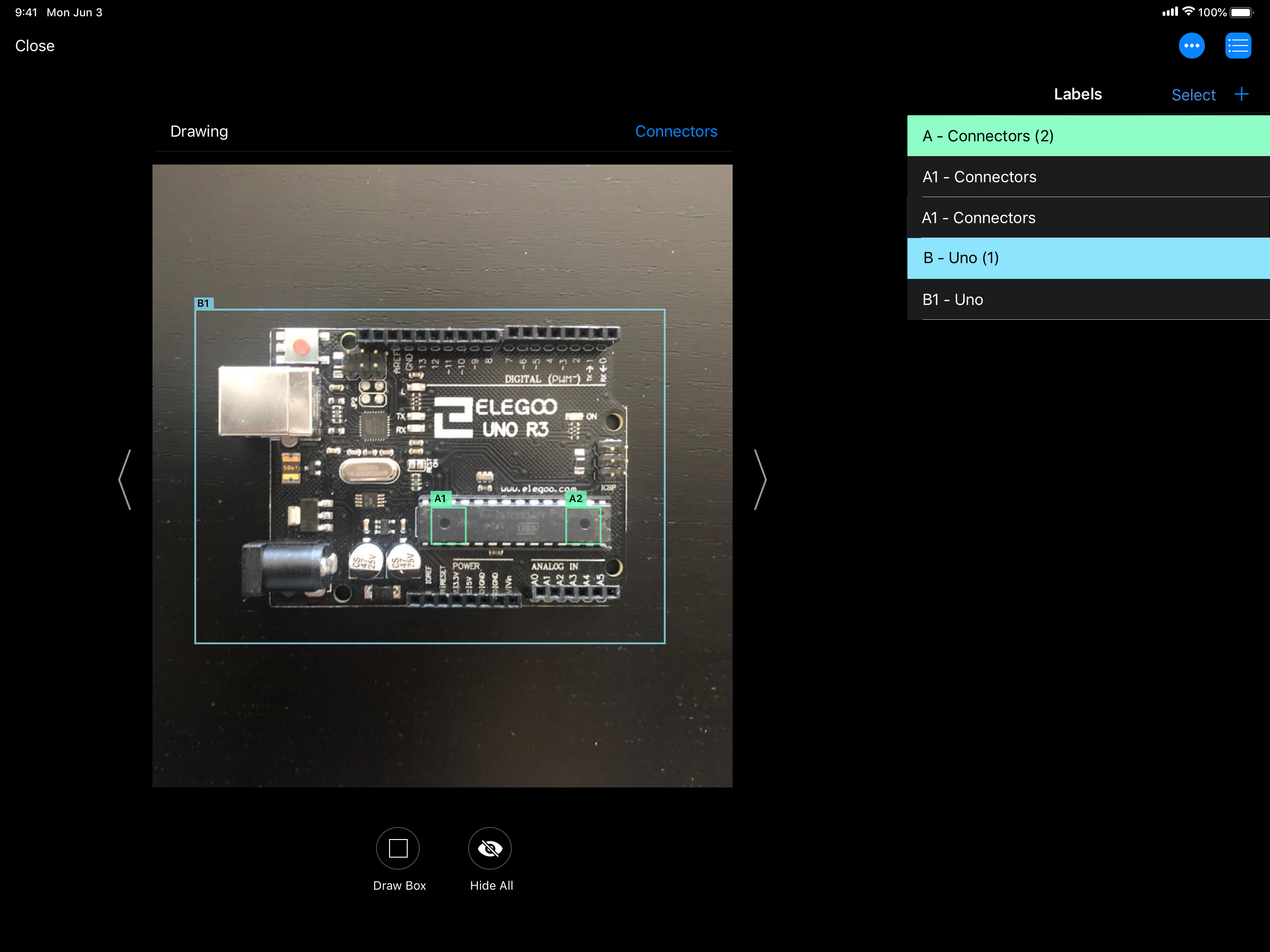This screenshot has height=952, width=1270.
Task: Click the Drawing header text
Action: (x=199, y=132)
